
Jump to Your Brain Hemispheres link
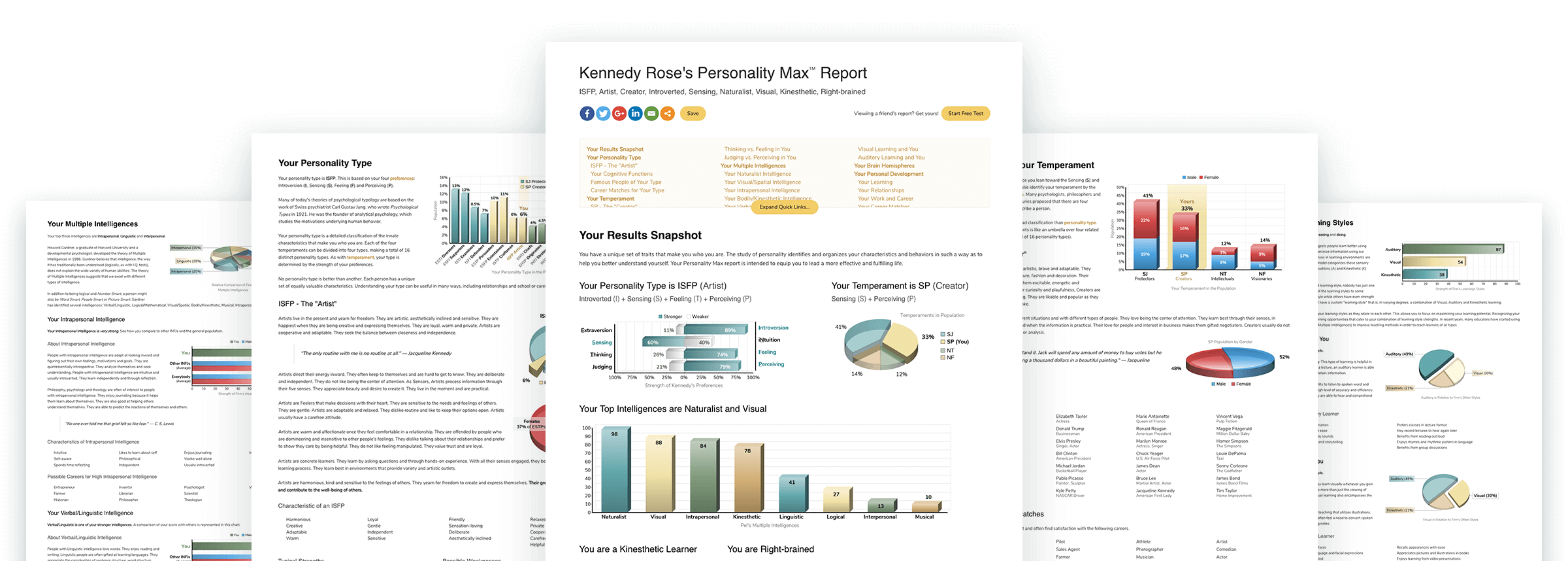point(884,166)
